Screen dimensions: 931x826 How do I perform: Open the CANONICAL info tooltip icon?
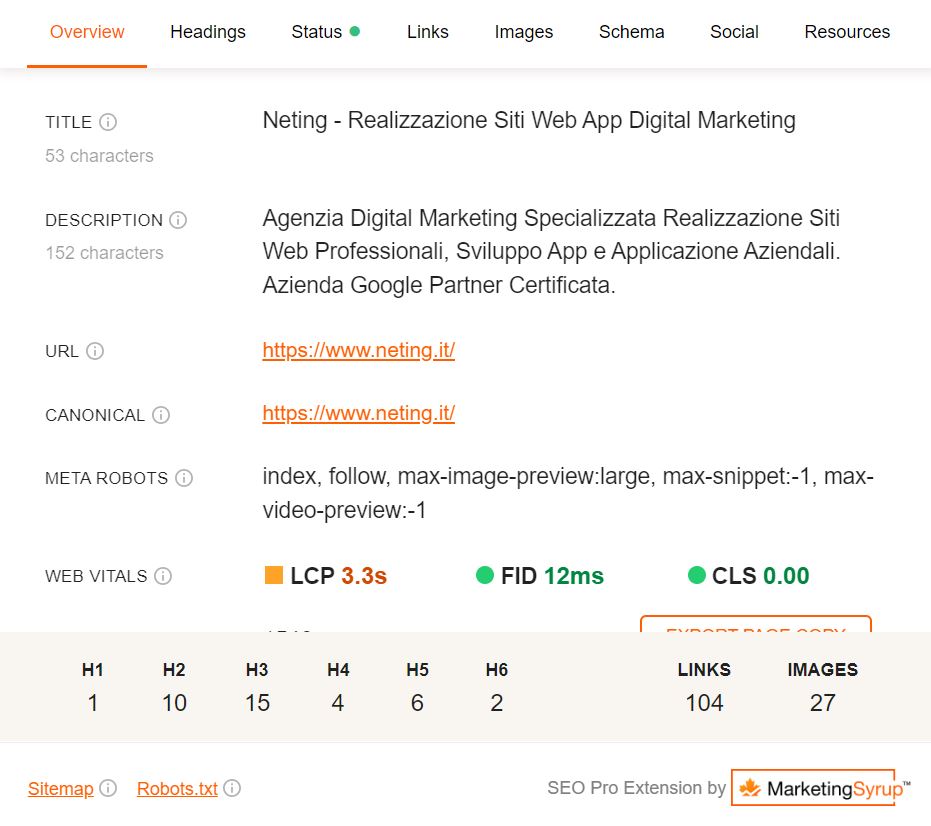[161, 414]
